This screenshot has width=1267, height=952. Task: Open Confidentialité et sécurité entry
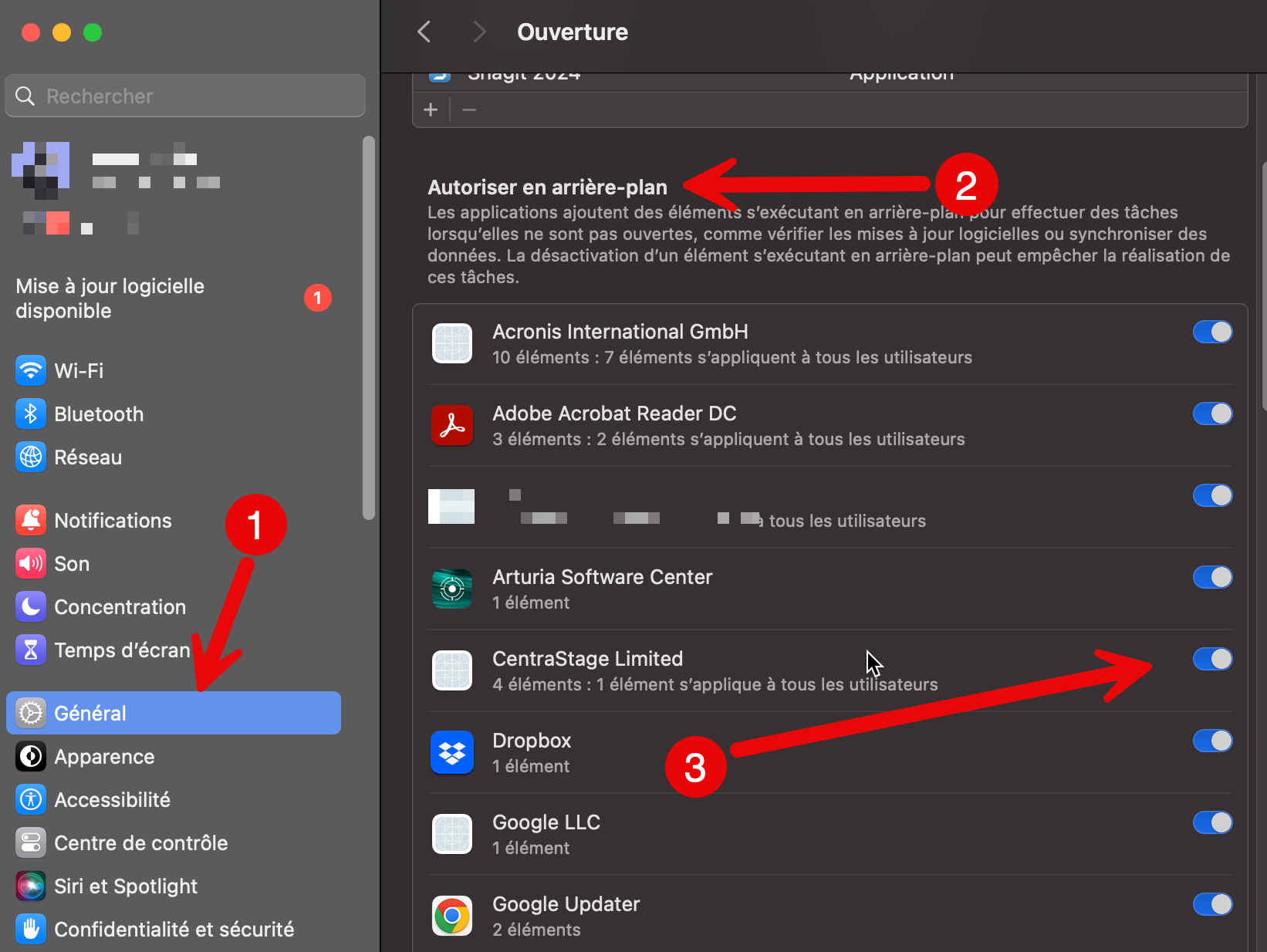point(174,930)
